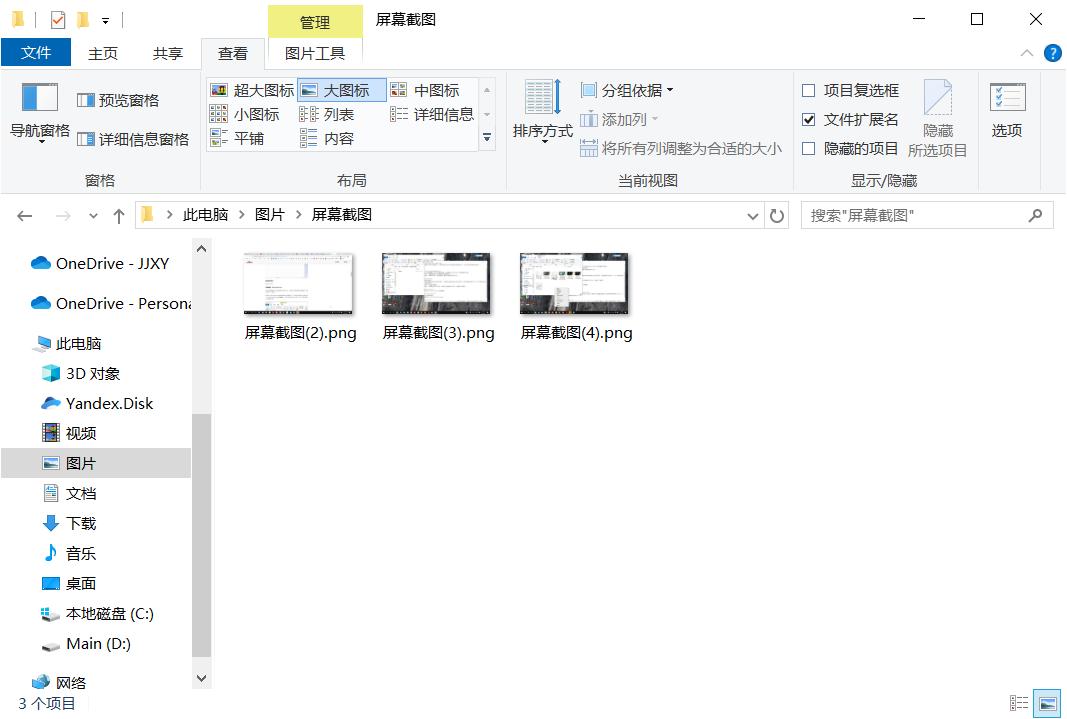
Task: Open folder 选项 settings
Action: [1006, 110]
